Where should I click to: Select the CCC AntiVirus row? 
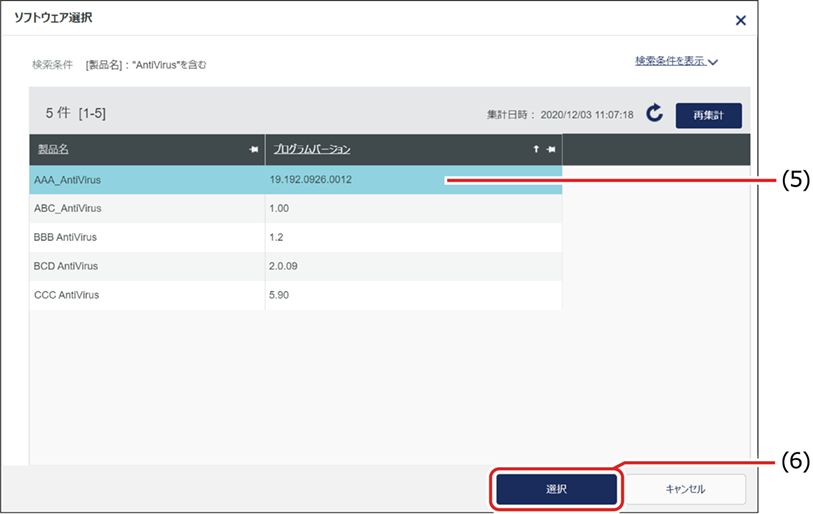[x=296, y=295]
